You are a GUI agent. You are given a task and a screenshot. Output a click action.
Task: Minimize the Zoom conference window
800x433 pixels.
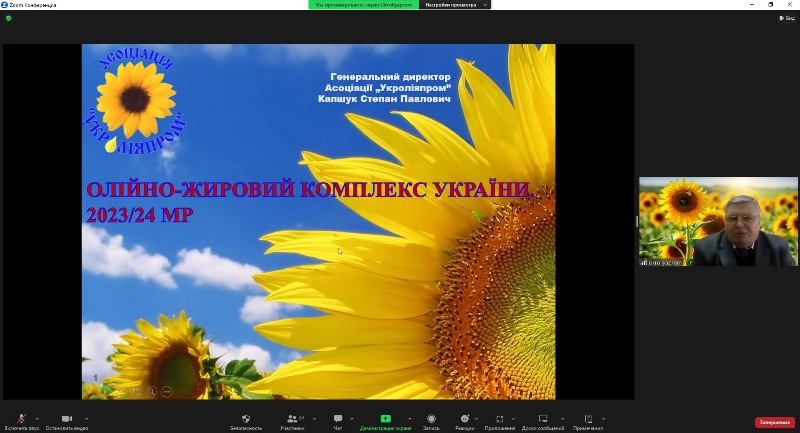(x=752, y=5)
